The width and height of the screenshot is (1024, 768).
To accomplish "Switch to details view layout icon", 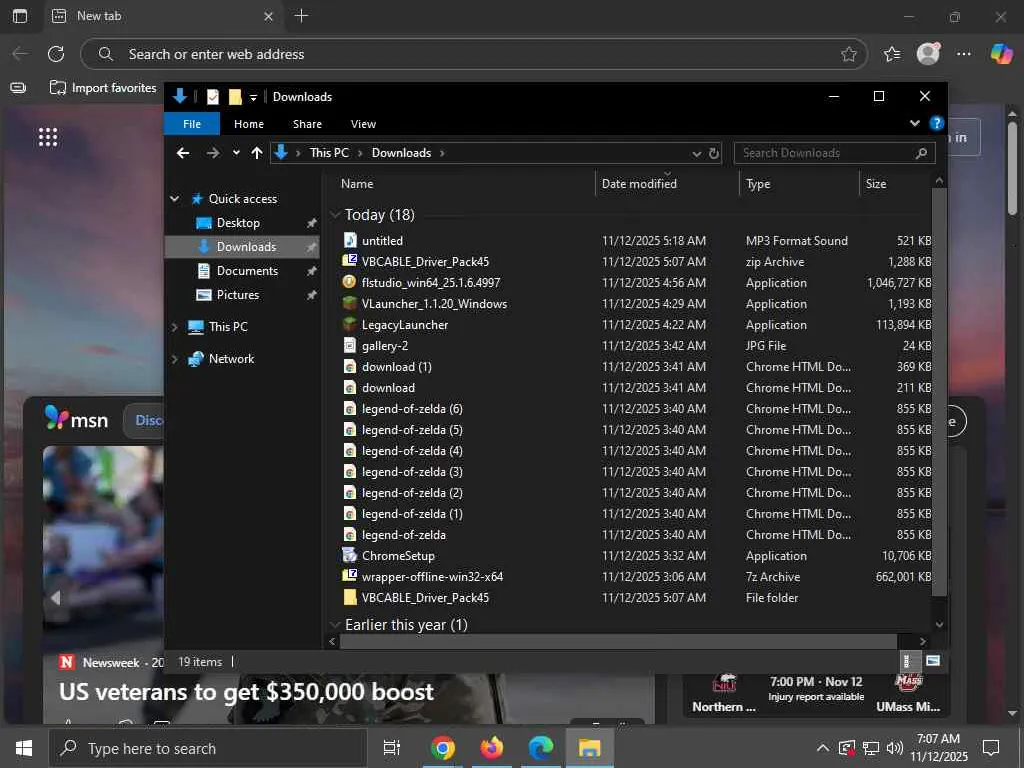I will (906, 661).
